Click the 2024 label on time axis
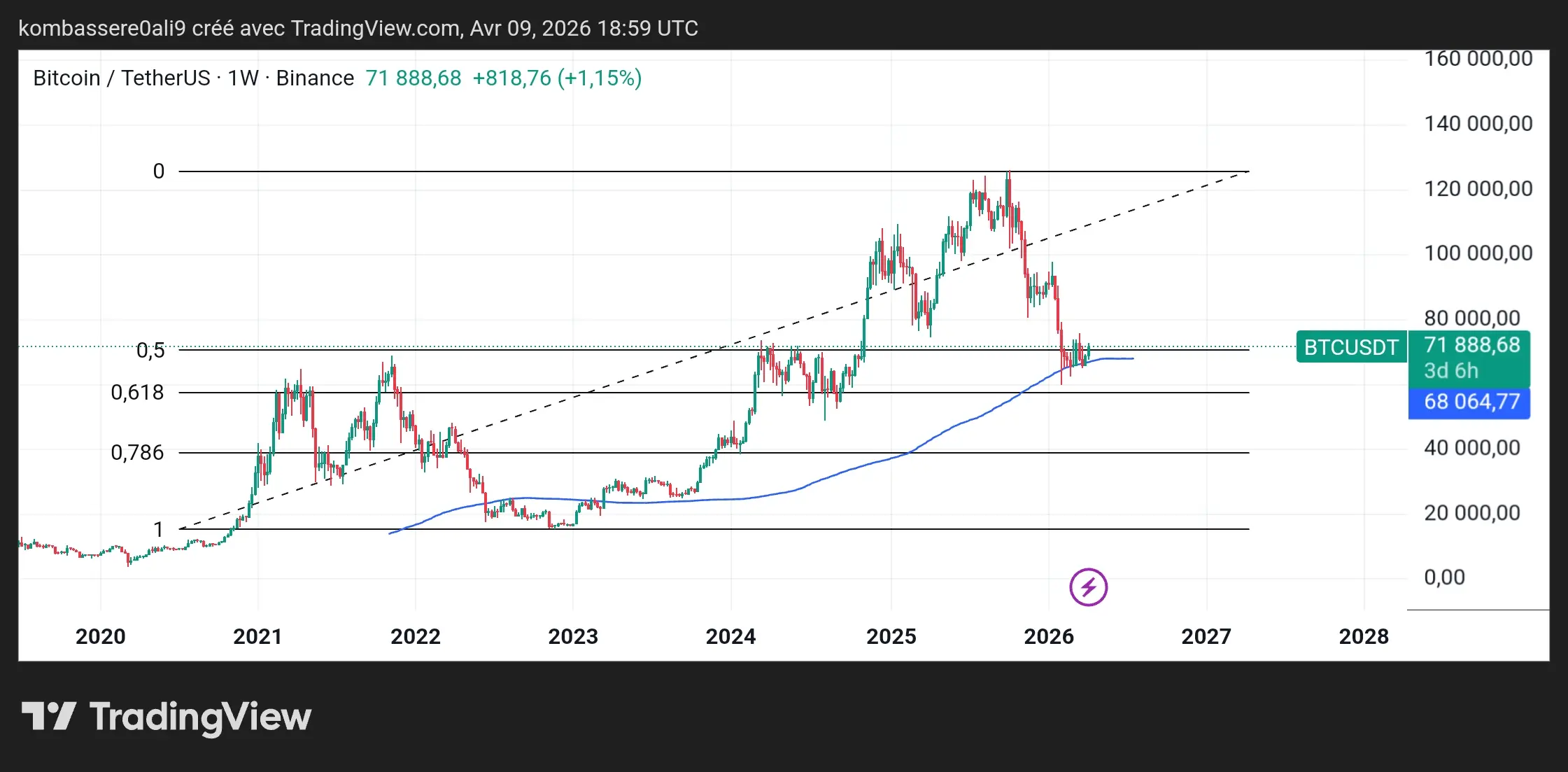This screenshot has height=772, width=1568. click(730, 636)
